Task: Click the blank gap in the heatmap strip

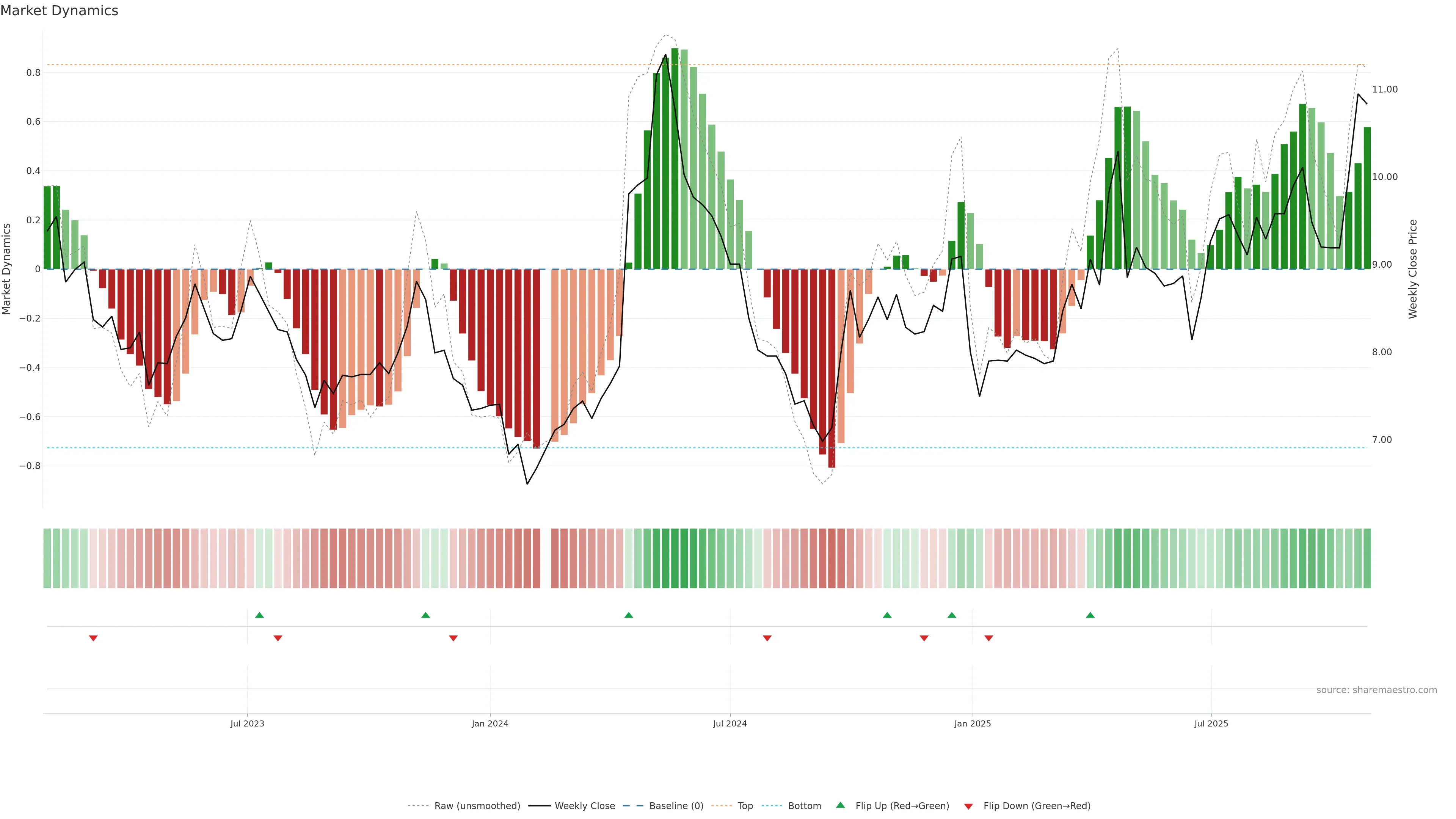Action: pos(546,559)
